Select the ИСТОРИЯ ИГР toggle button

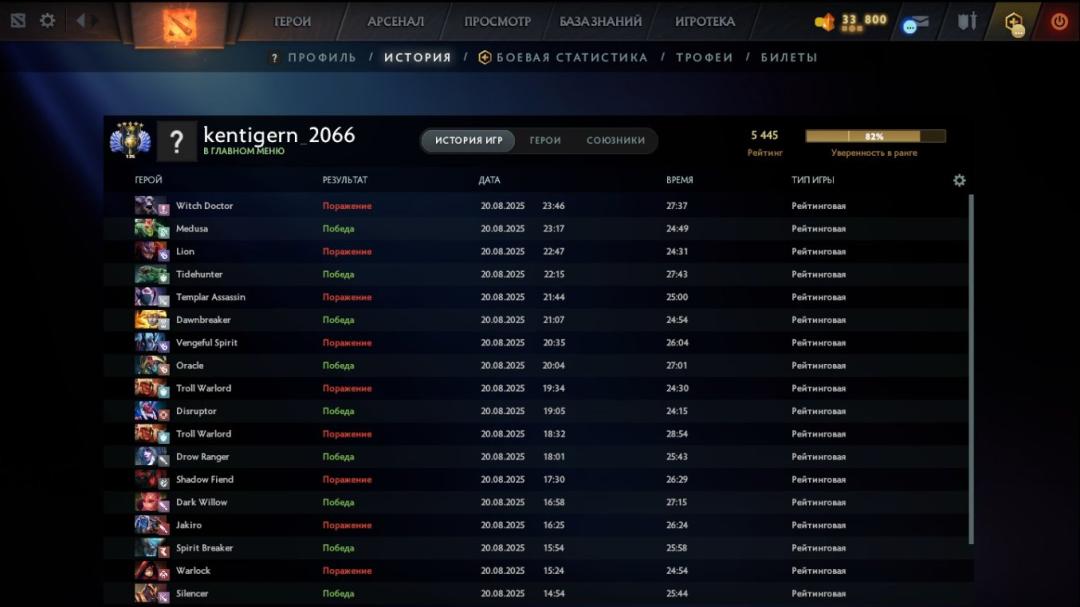pos(468,141)
